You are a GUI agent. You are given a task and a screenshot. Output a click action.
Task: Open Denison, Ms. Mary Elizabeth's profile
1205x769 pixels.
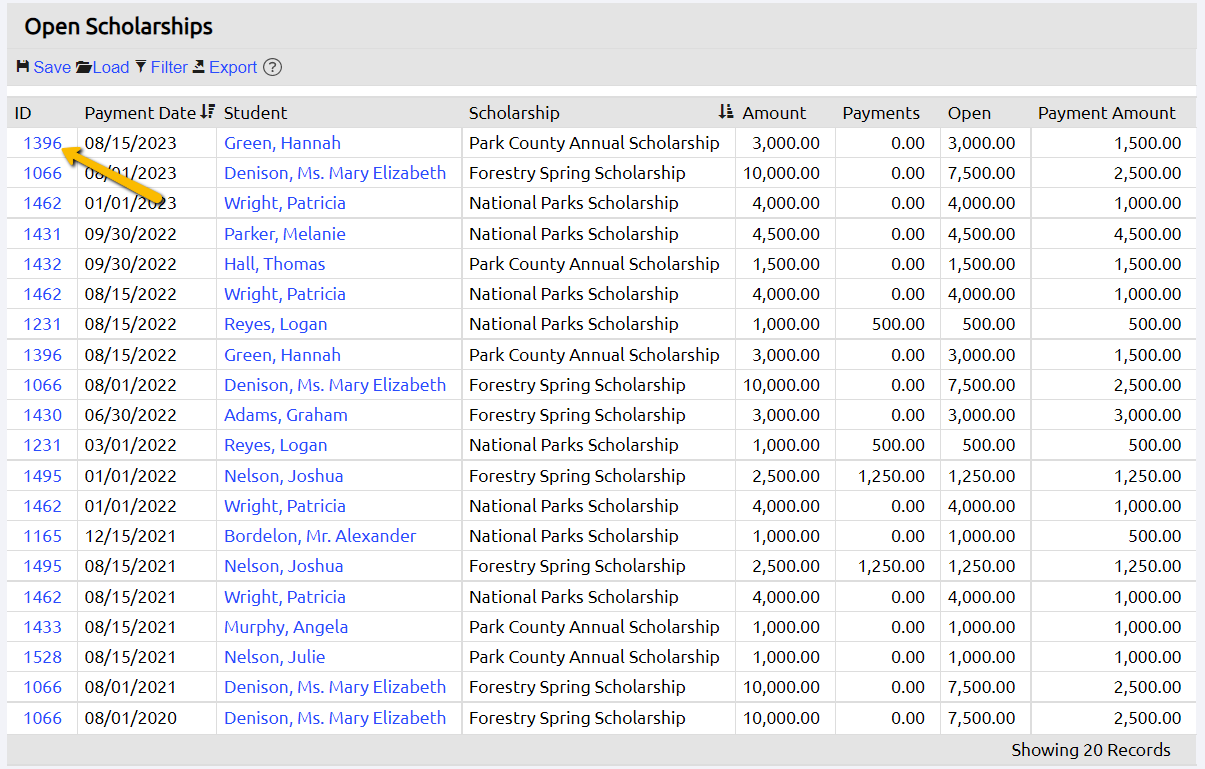[335, 173]
